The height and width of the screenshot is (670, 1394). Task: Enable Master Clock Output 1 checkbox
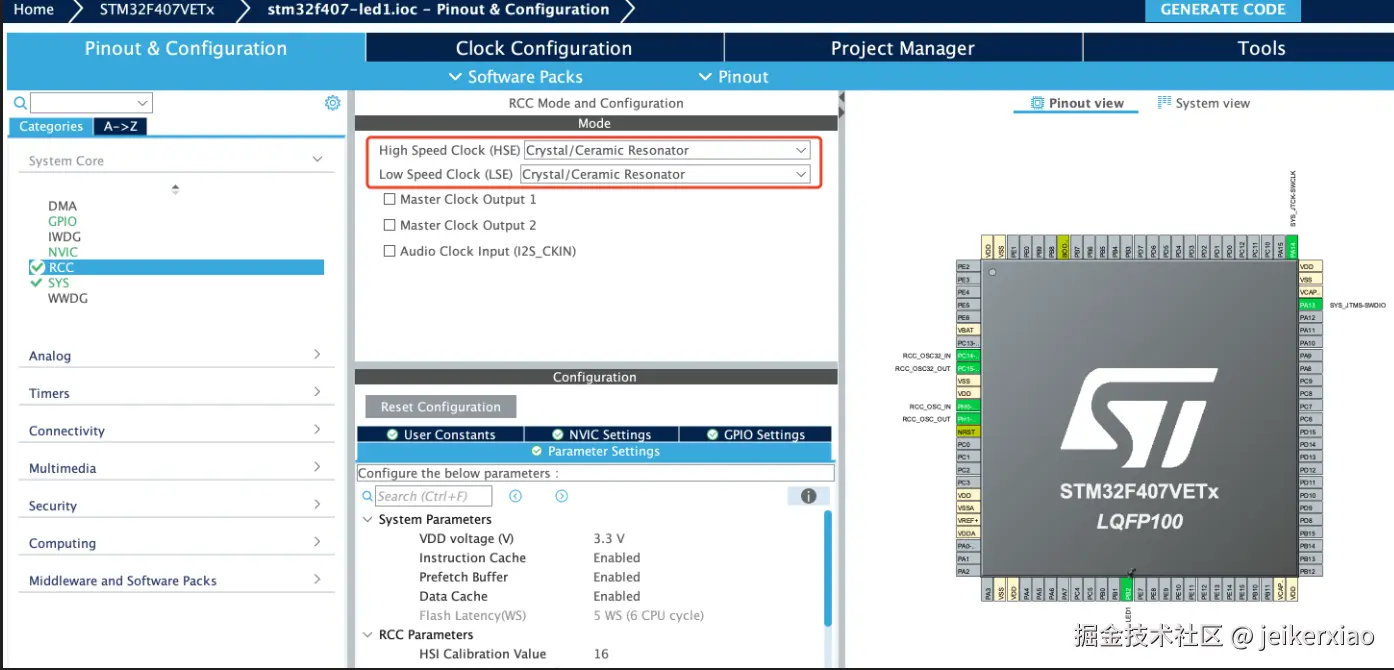point(390,199)
